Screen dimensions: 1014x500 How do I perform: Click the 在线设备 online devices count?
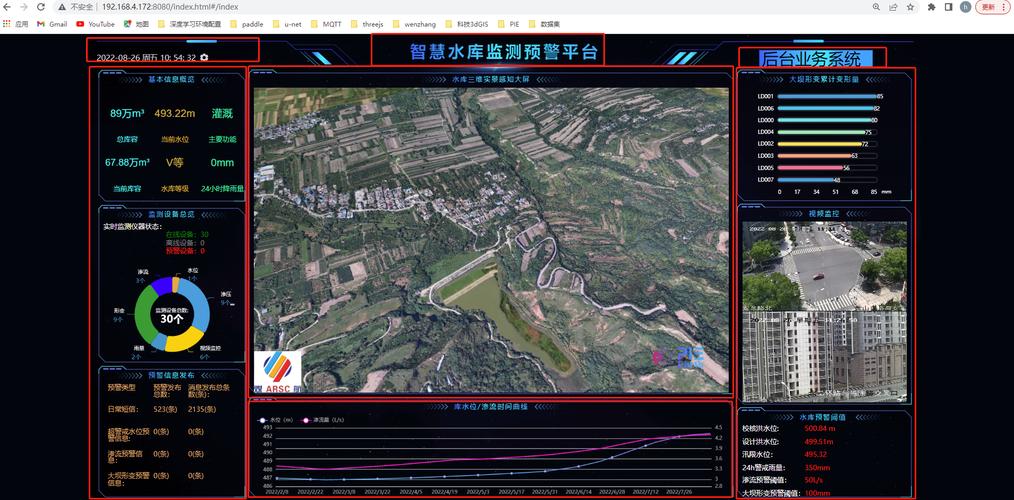click(187, 234)
